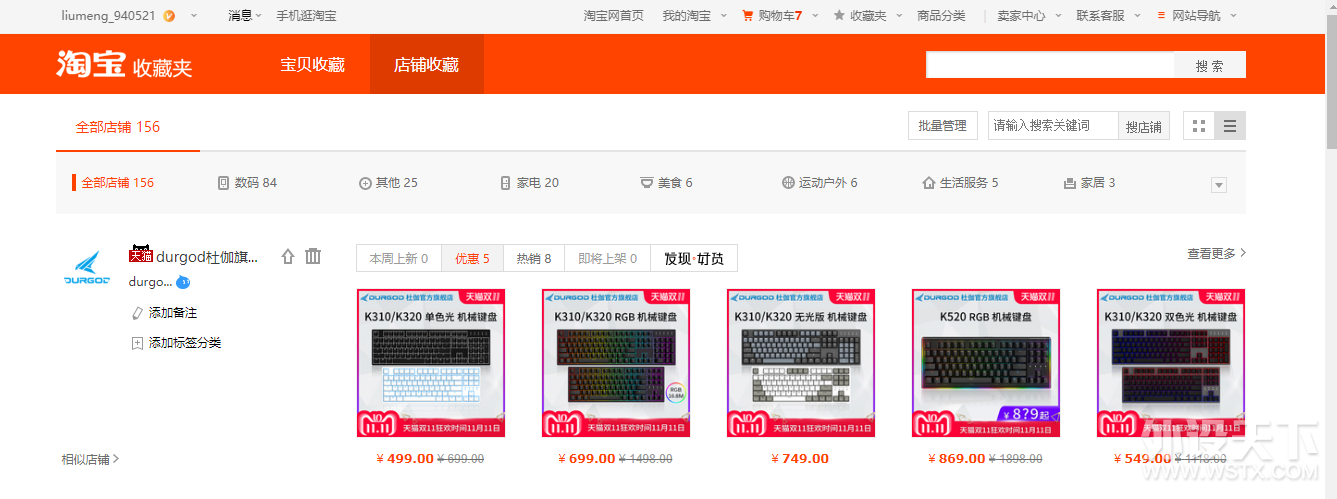Expand the liumeng_940521 account dropdown
This screenshot has width=1337, height=499.
(193, 16)
